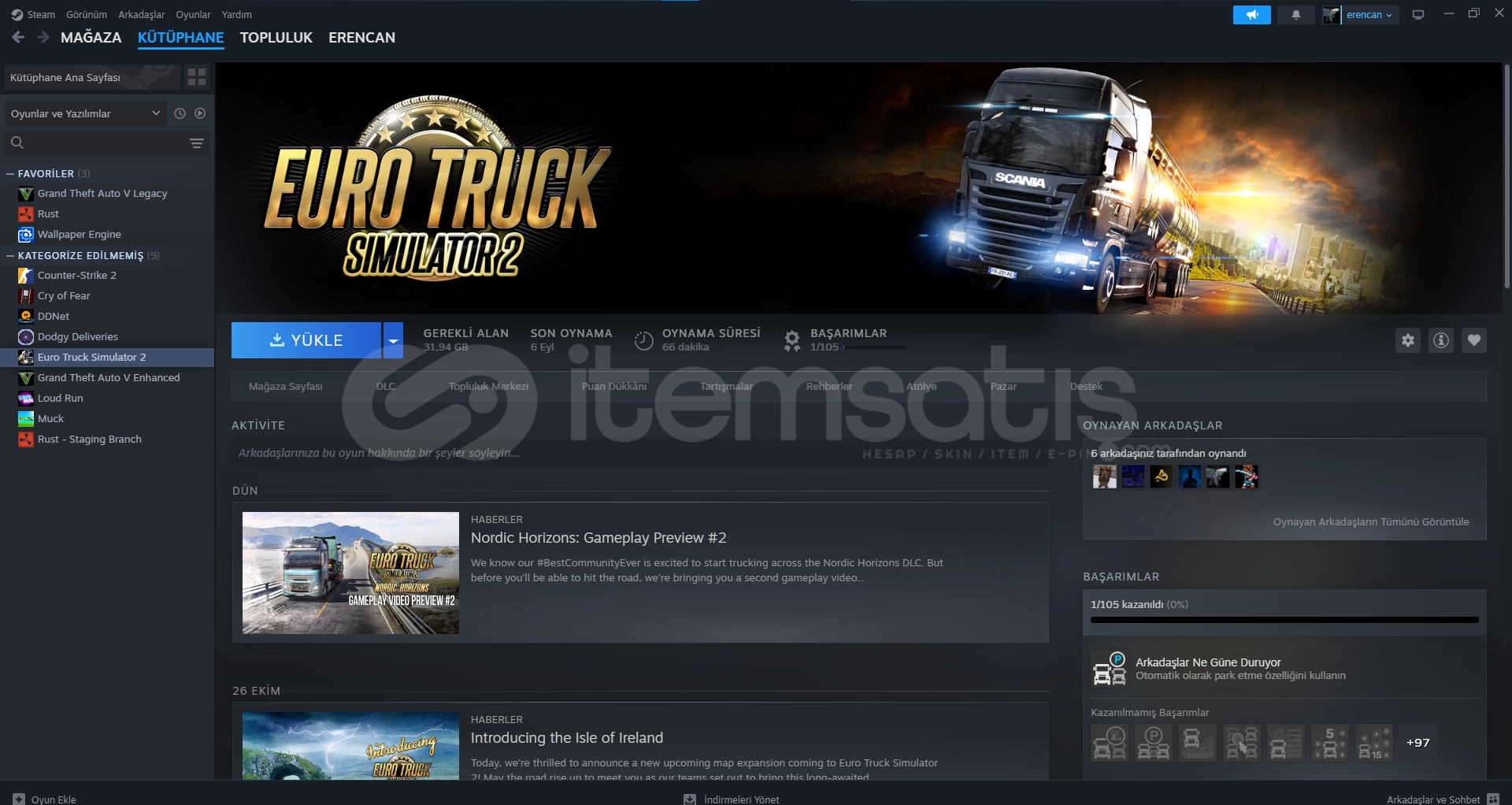The width and height of the screenshot is (1512, 805).
Task: Click the Rust game icon in favorites
Action: pos(26,214)
